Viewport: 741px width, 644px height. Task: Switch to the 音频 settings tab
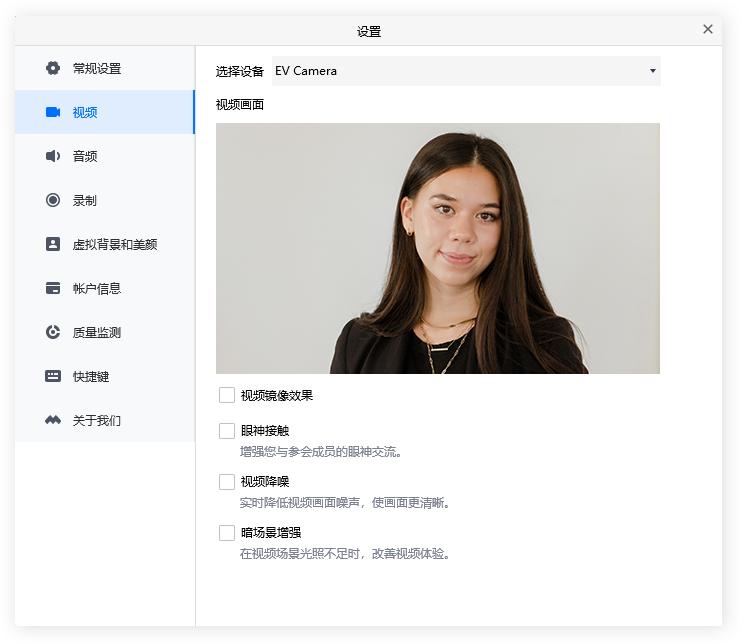tap(105, 156)
